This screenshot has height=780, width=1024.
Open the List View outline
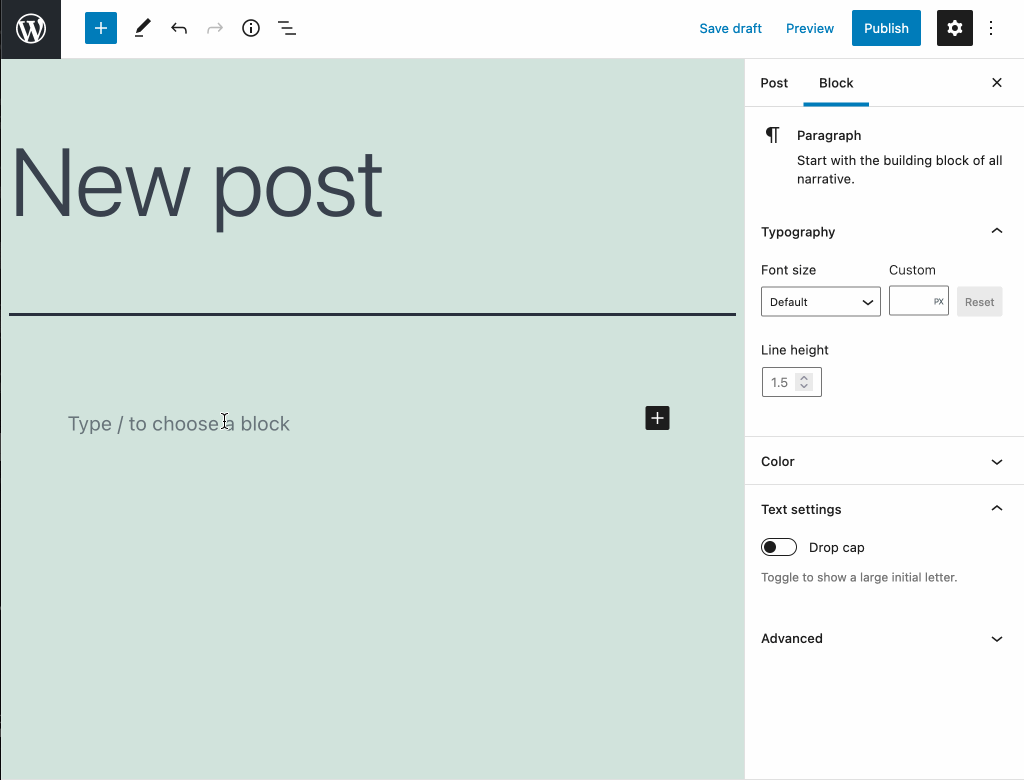pyautogui.click(x=287, y=28)
